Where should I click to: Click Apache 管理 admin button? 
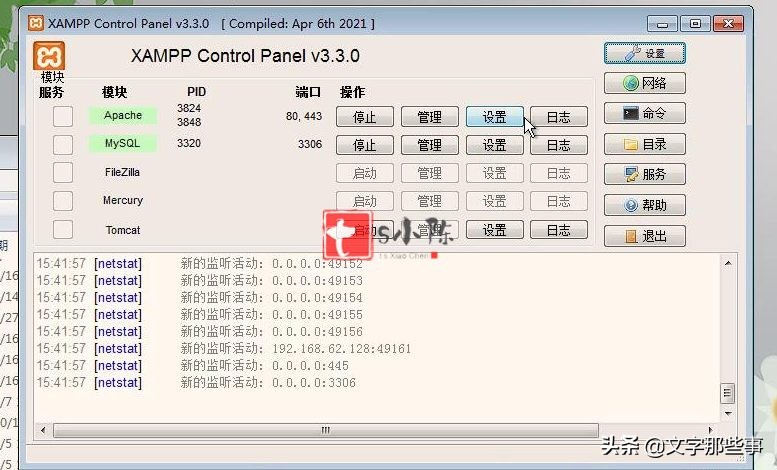(x=430, y=117)
